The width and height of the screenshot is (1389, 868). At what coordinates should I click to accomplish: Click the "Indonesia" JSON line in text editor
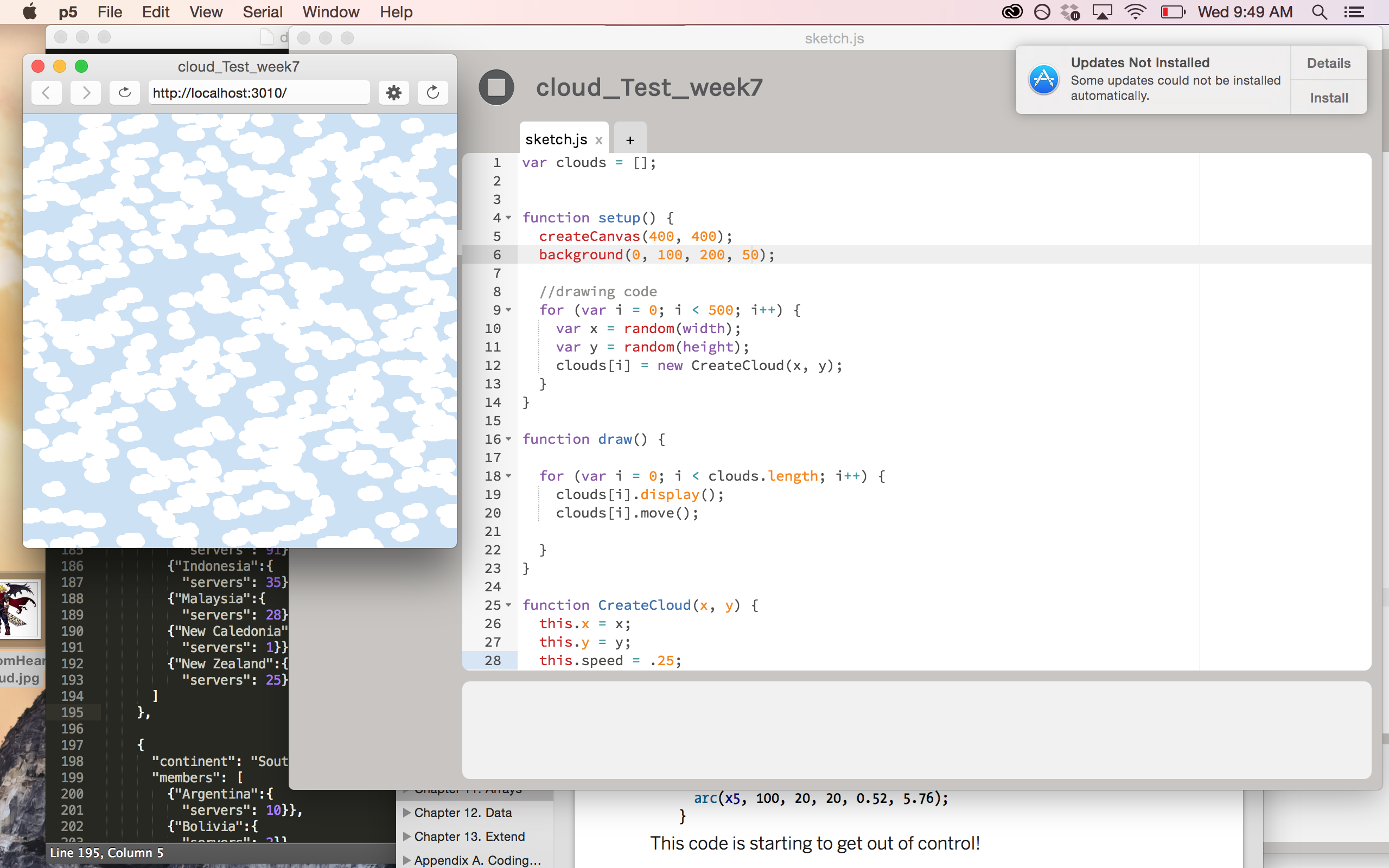(220, 566)
